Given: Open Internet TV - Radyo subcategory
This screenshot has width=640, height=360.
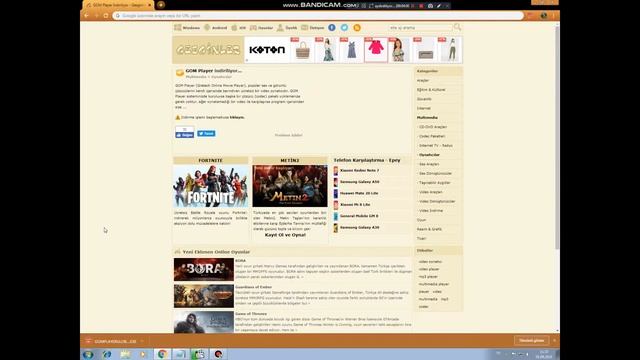Looking at the screenshot, I should click(x=436, y=145).
